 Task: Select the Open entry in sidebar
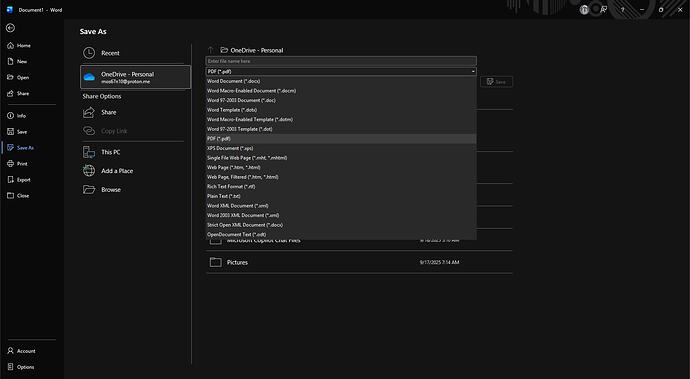click(x=18, y=77)
